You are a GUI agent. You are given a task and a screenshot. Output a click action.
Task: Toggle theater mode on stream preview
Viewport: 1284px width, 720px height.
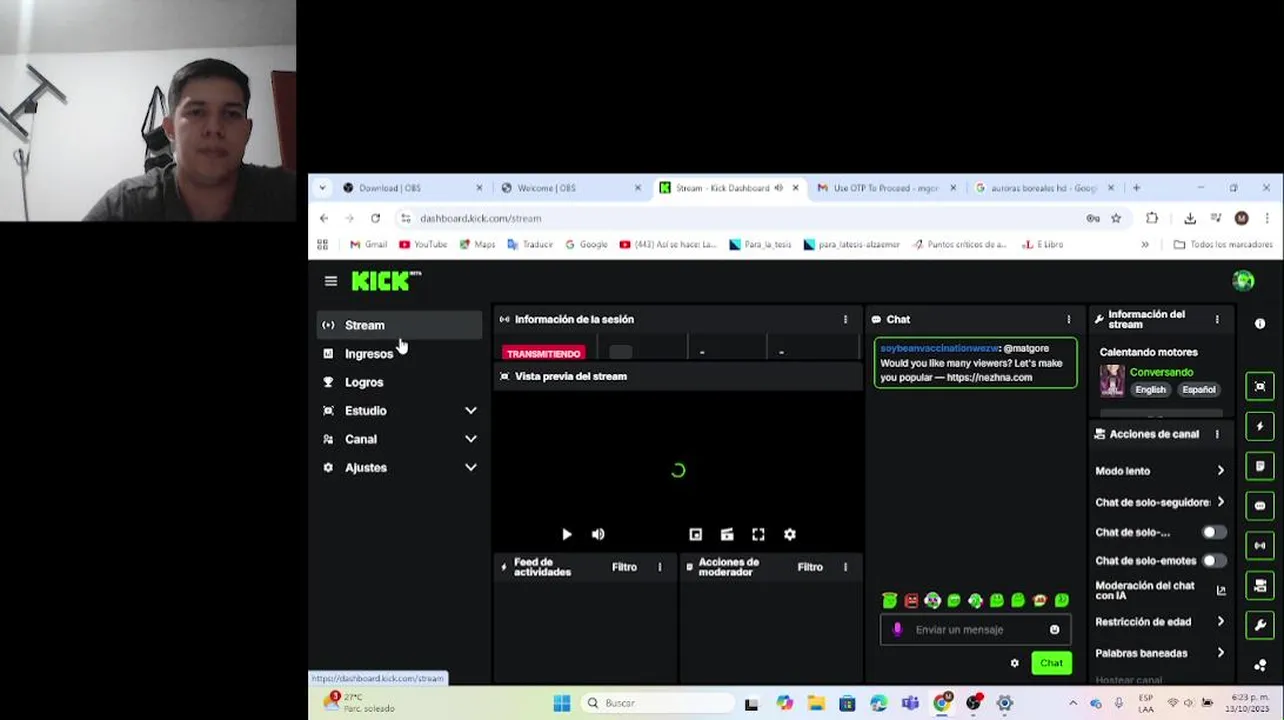(x=727, y=535)
